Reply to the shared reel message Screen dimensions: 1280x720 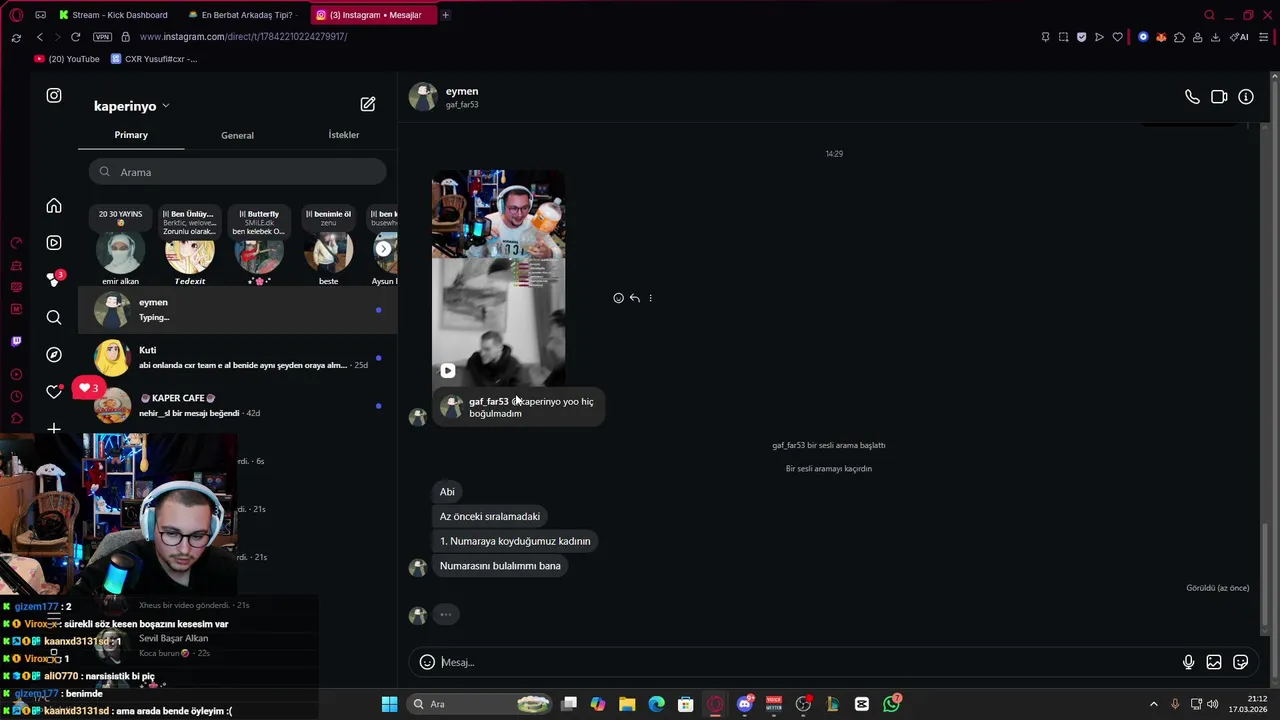coord(634,298)
